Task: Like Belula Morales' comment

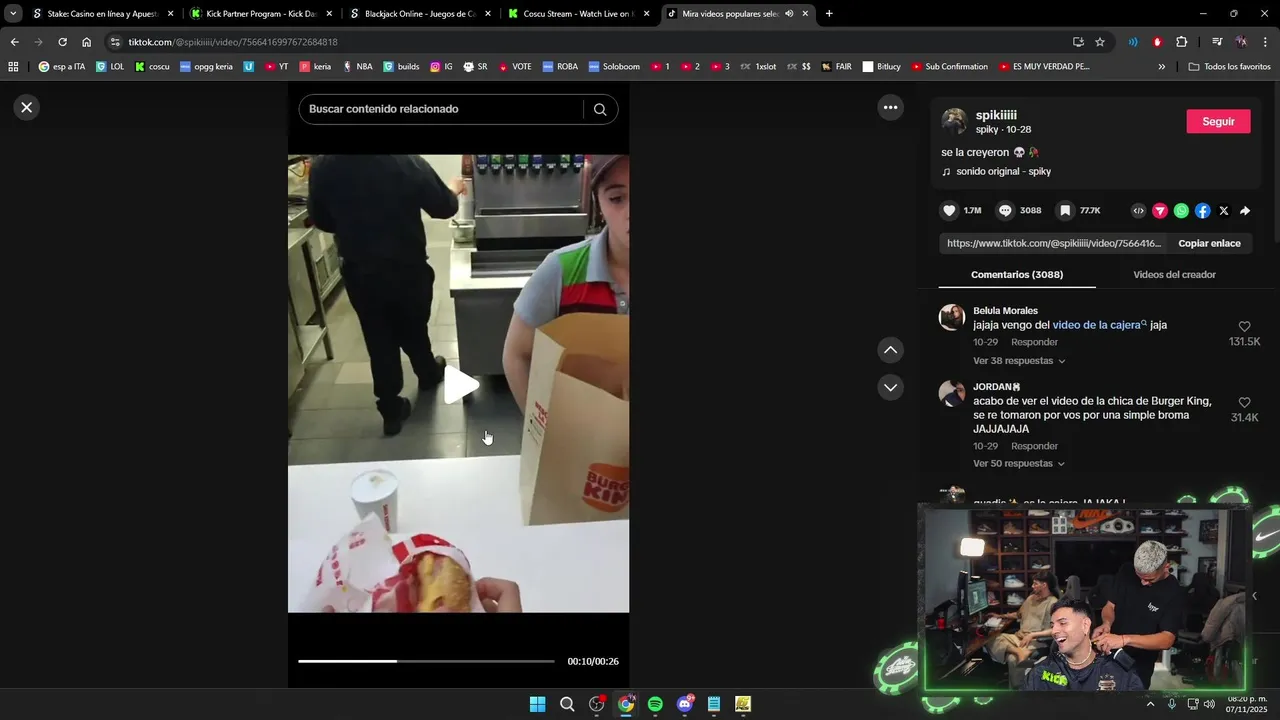Action: [x=1244, y=327]
